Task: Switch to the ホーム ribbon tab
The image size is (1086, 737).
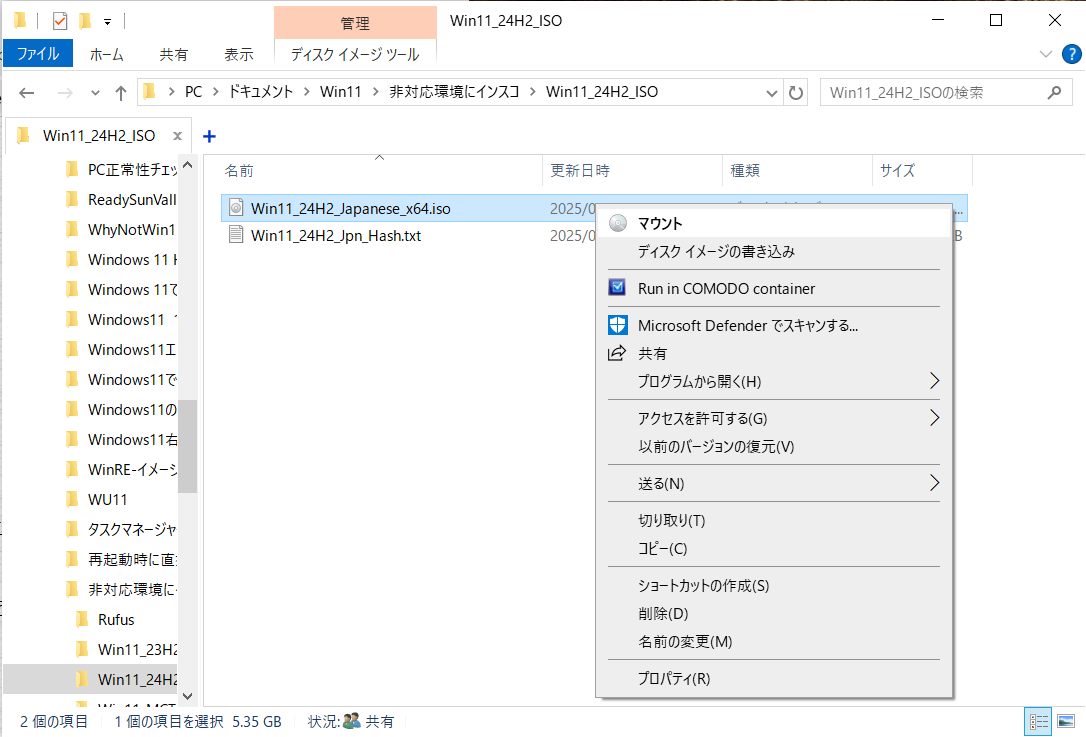Action: click(107, 54)
